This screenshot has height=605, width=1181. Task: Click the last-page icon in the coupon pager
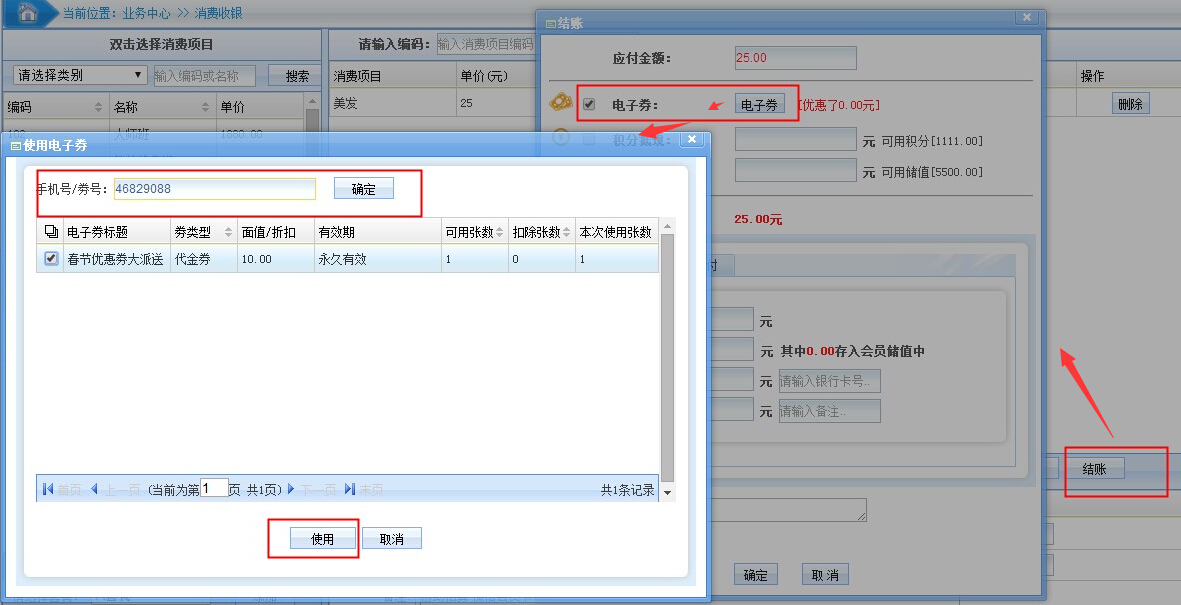(x=349, y=490)
